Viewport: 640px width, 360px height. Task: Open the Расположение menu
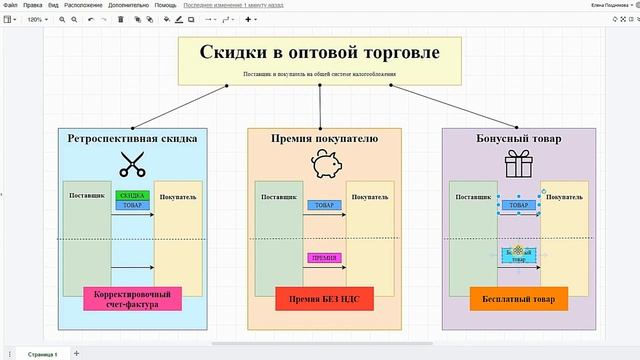click(x=83, y=5)
